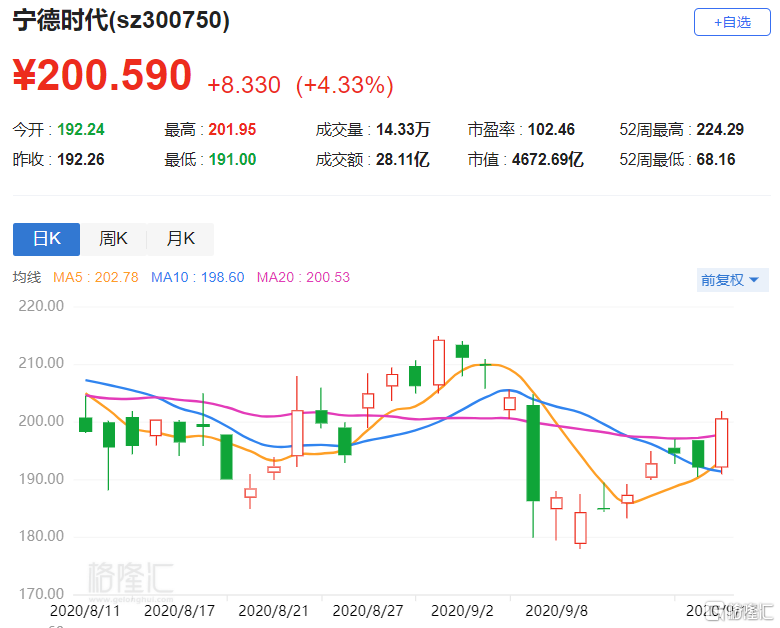Switch to the 周K weekly chart tab

click(113, 239)
